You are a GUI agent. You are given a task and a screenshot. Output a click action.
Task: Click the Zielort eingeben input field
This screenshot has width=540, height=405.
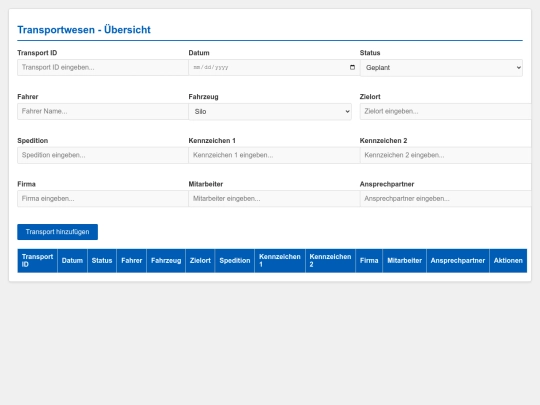[445, 111]
